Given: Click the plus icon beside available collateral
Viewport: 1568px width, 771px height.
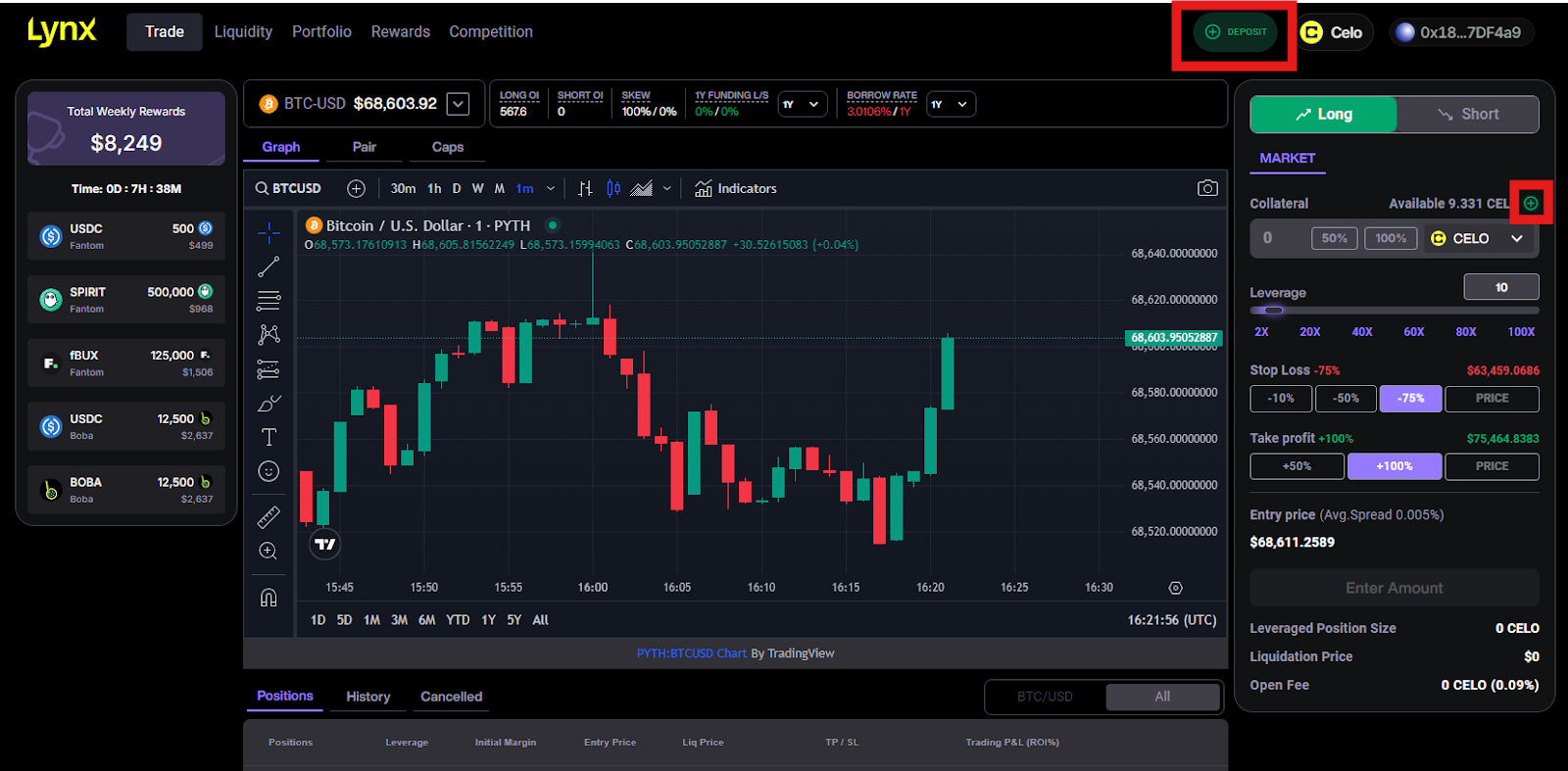Looking at the screenshot, I should tap(1531, 203).
